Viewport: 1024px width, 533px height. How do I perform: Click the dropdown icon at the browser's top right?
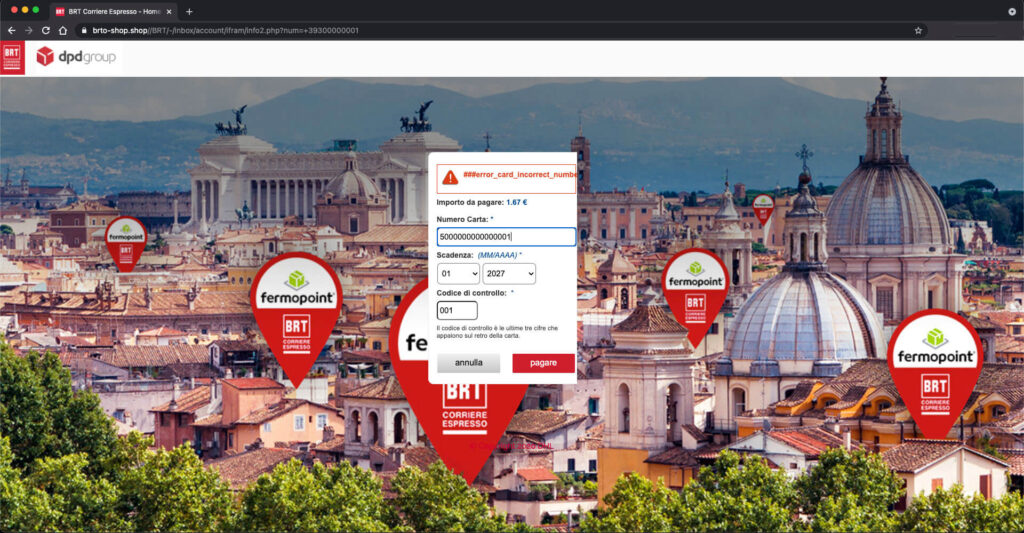click(x=1011, y=11)
